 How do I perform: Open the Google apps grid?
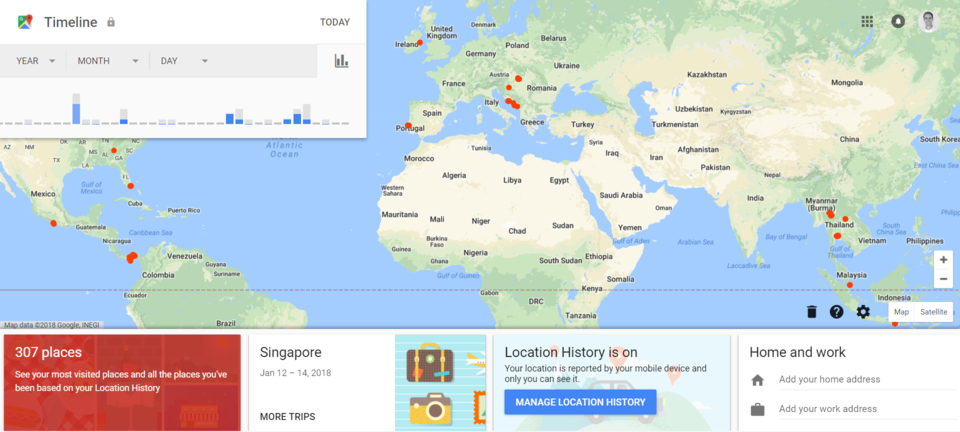tap(867, 21)
